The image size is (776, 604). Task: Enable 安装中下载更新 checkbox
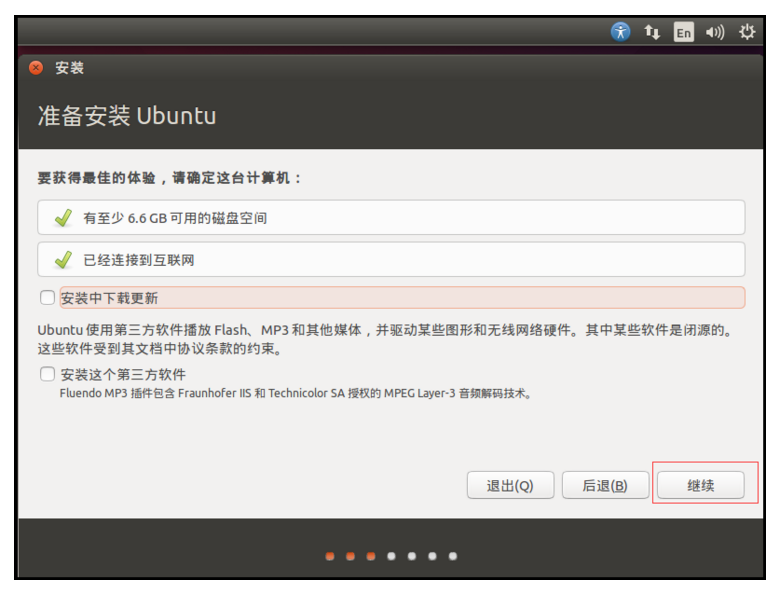click(x=48, y=298)
